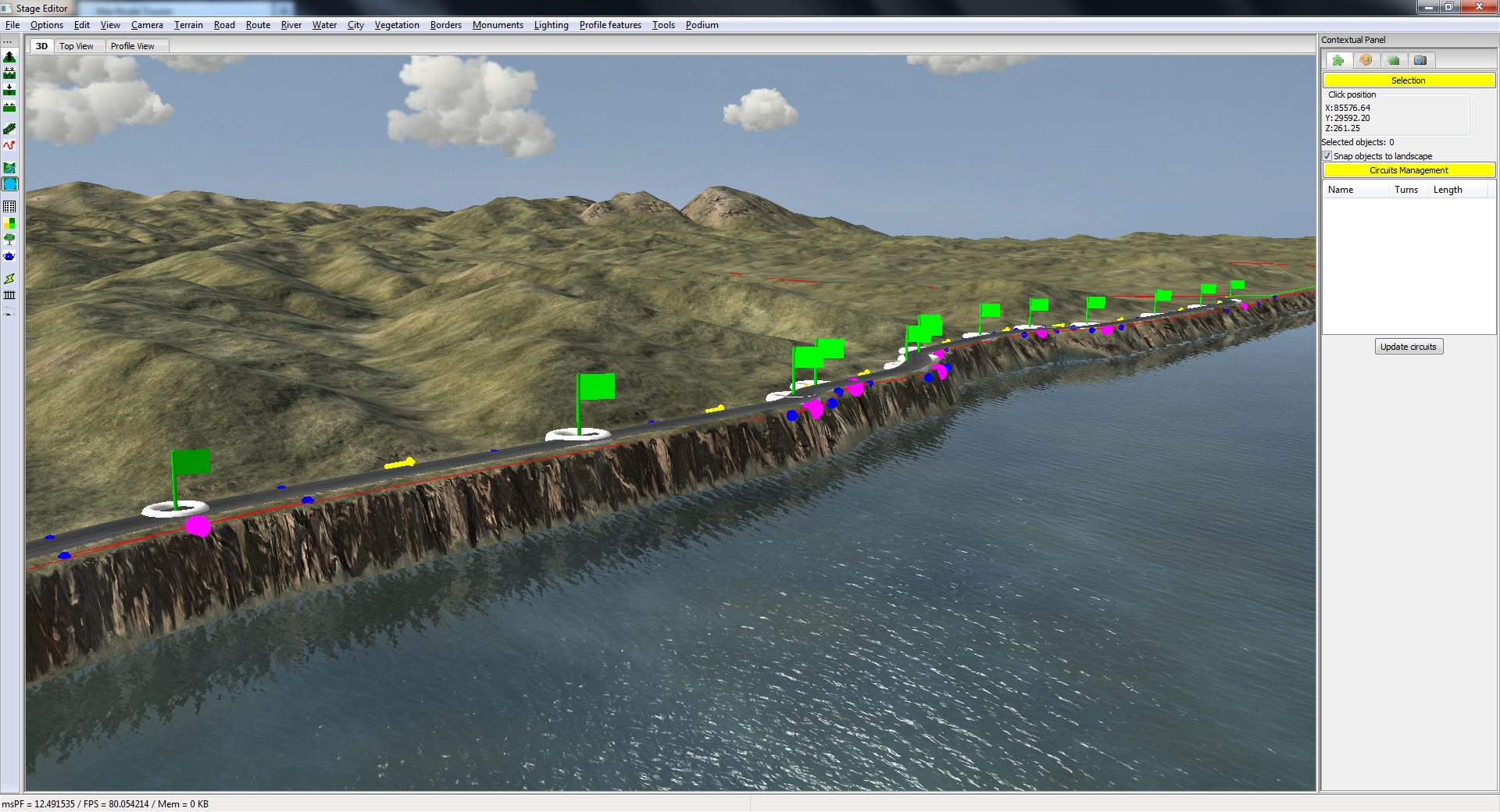Select the red curvy route tool icon
The width and height of the screenshot is (1500, 812).
coord(9,145)
